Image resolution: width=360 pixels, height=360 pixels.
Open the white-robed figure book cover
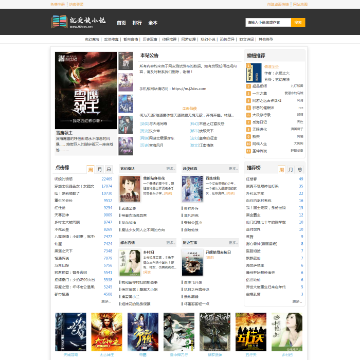192,189
